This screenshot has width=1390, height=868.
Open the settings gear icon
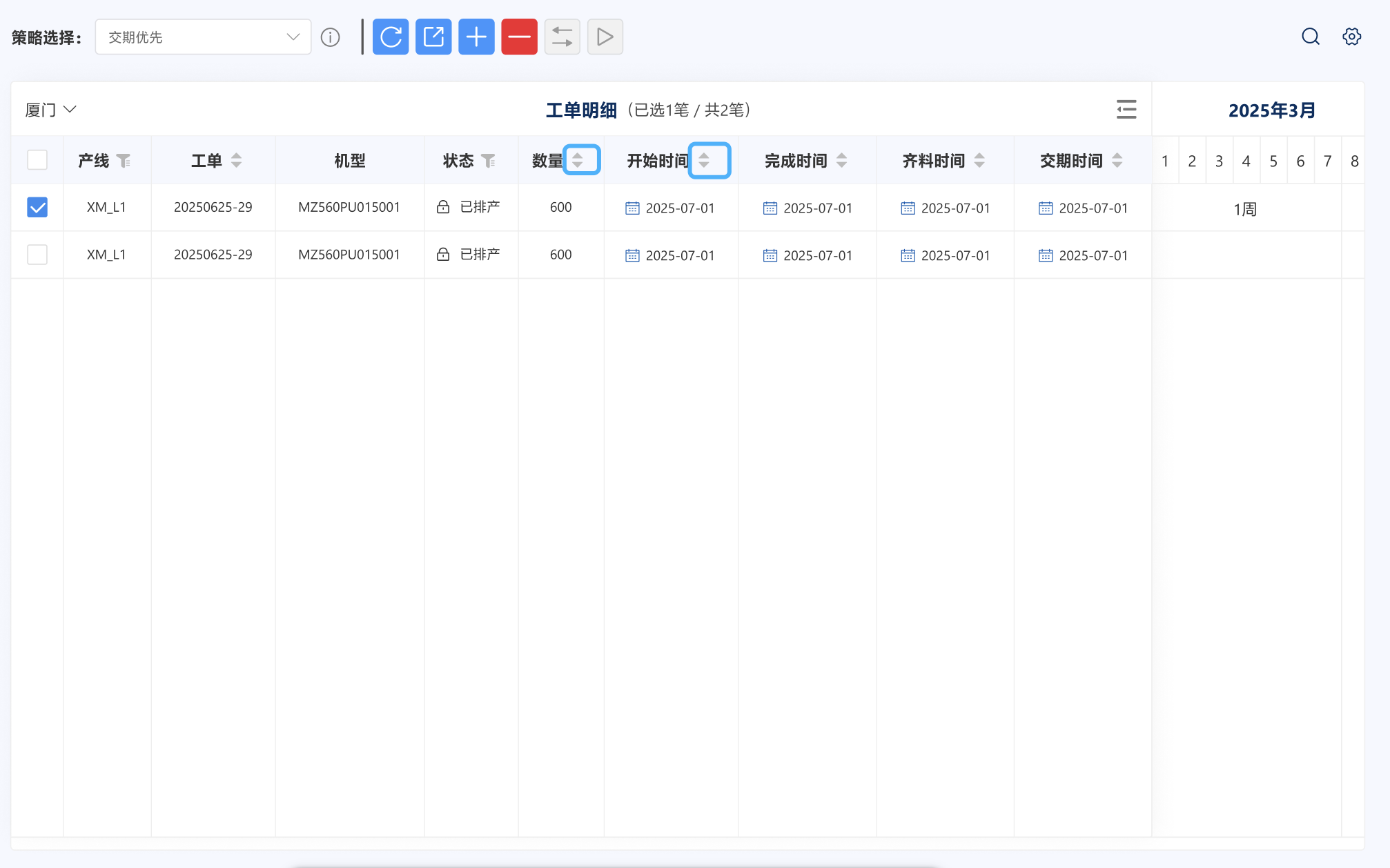[x=1351, y=37]
